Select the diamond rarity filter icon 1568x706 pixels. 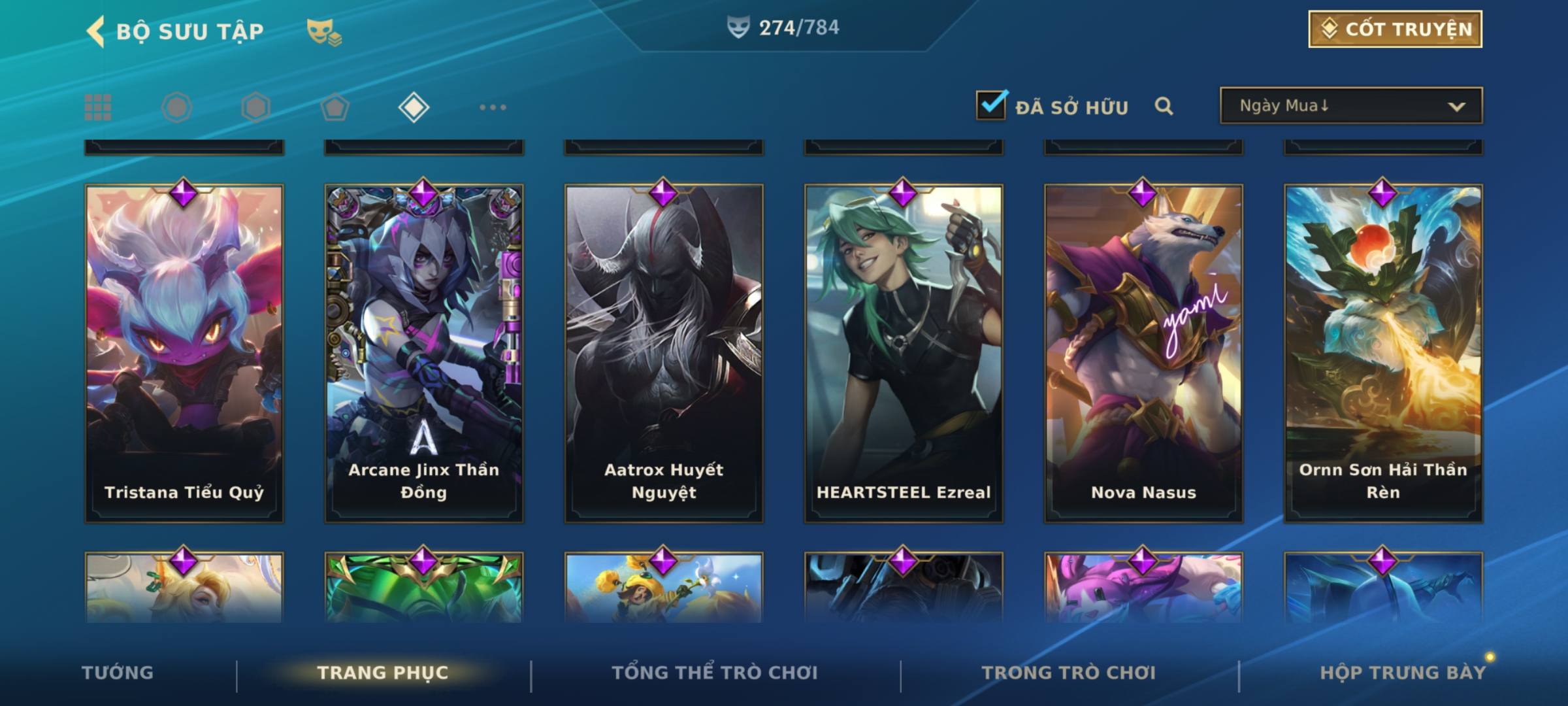(x=414, y=107)
